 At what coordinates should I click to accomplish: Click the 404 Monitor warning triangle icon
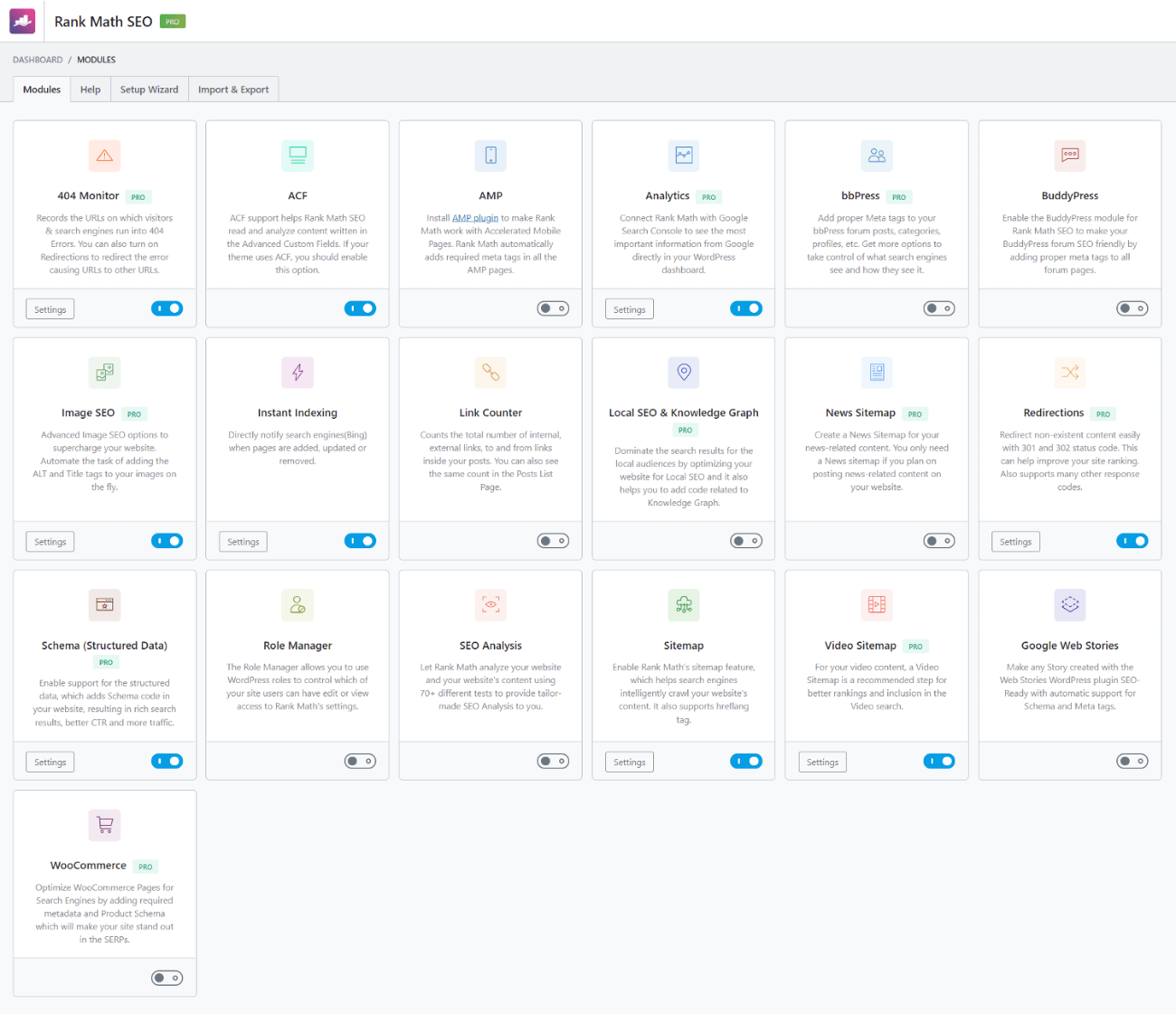point(105,156)
